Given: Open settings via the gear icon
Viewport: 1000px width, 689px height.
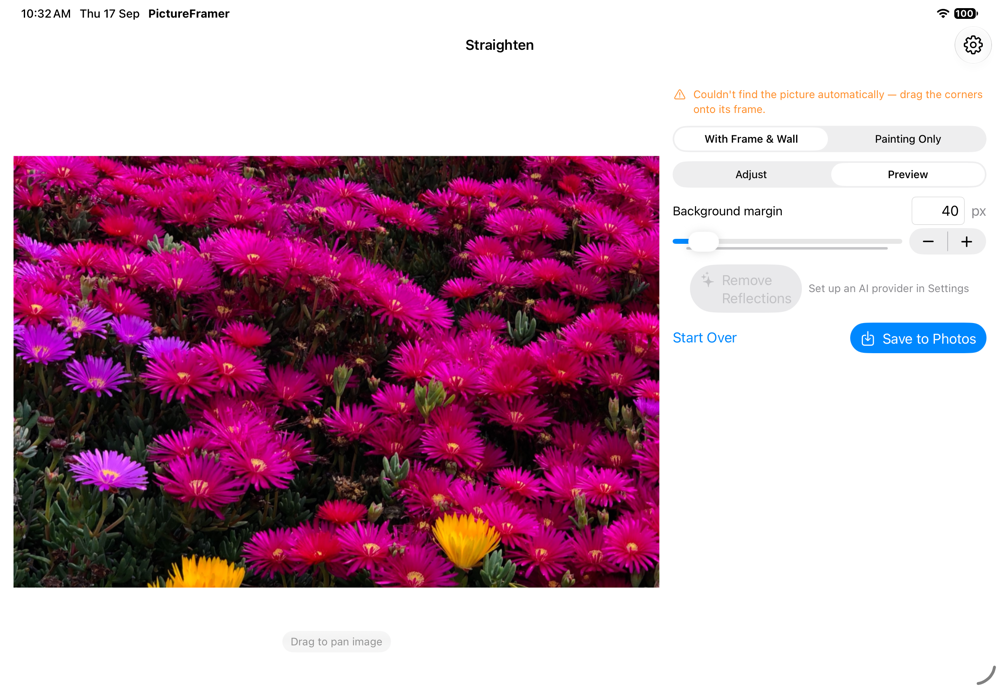Looking at the screenshot, I should click(x=973, y=45).
